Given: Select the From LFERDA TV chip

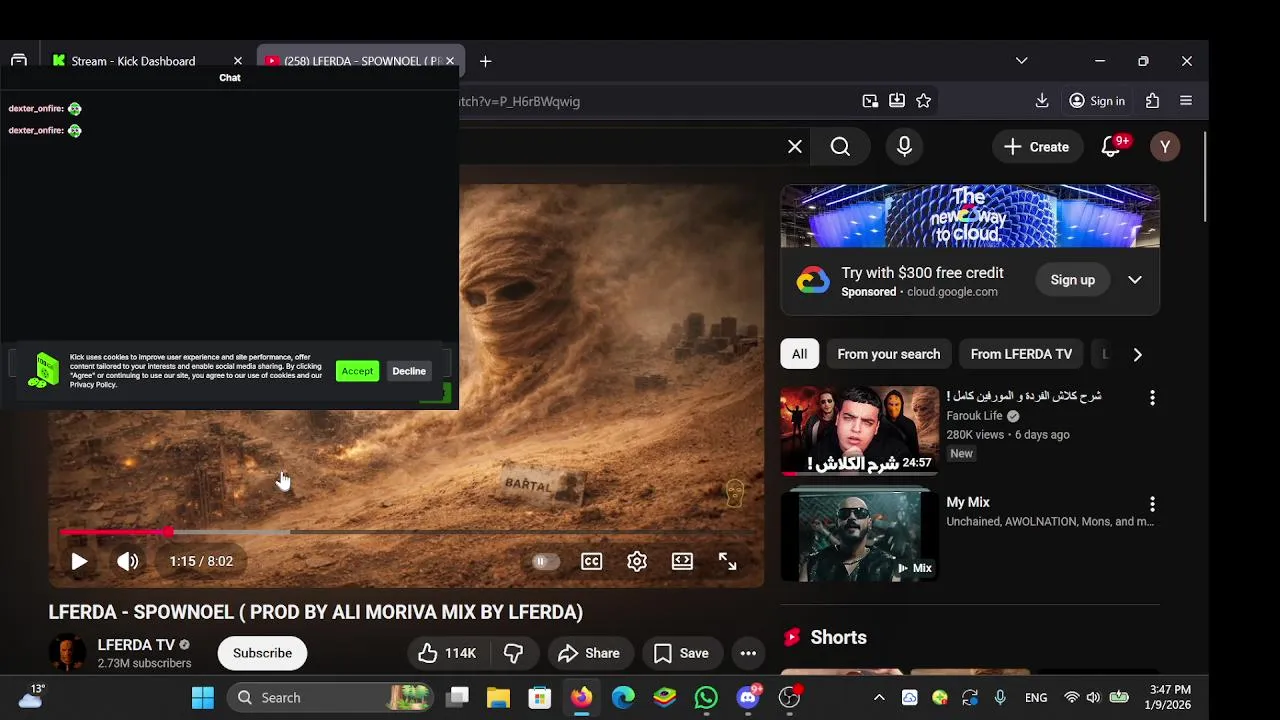Looking at the screenshot, I should click(1021, 354).
